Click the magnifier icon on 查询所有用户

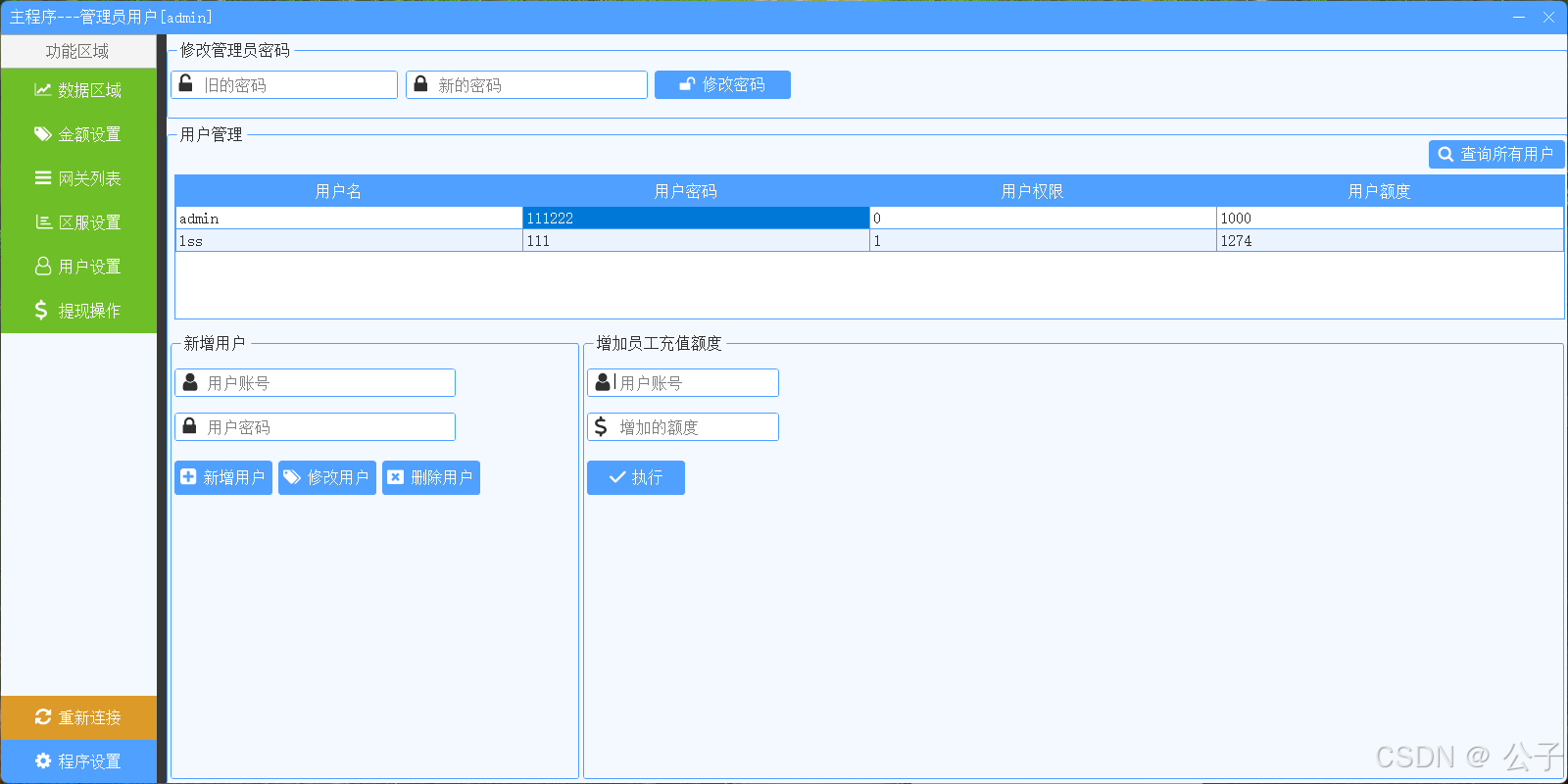[1445, 154]
